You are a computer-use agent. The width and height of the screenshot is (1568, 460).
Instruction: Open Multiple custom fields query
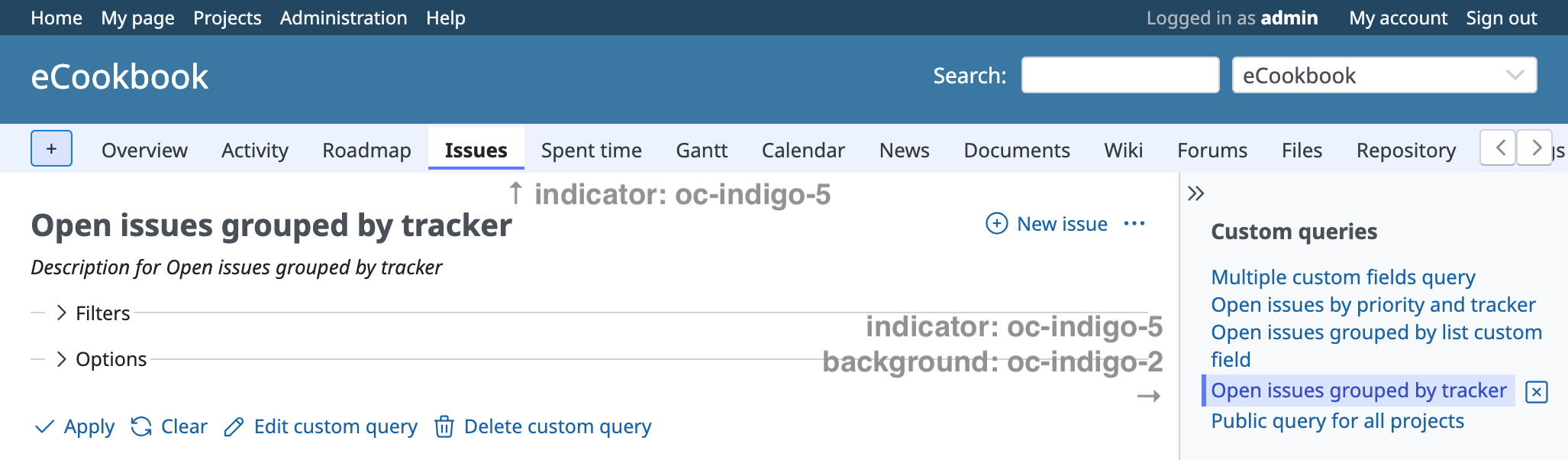1342,277
